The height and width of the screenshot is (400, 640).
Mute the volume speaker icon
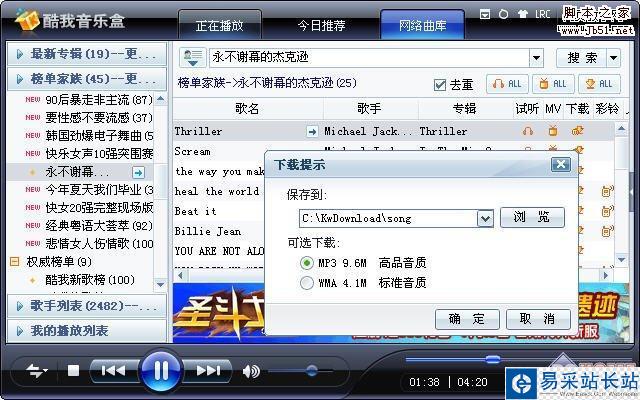coord(251,371)
